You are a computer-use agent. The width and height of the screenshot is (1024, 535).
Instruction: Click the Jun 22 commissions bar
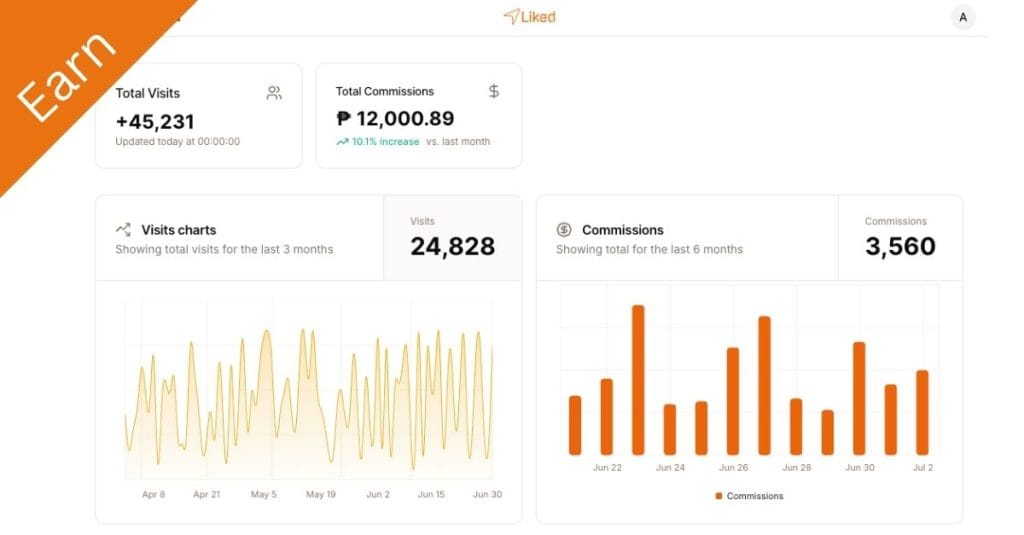[606, 416]
